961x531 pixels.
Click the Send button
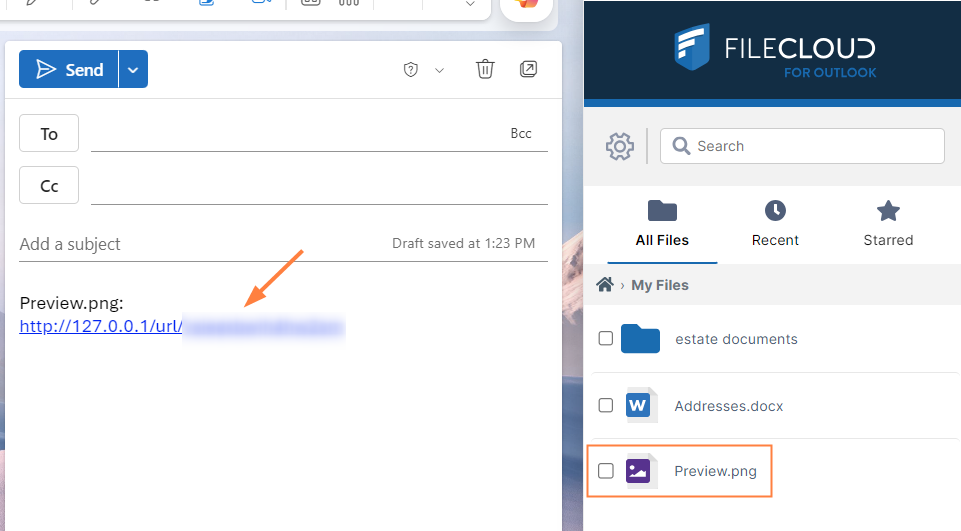69,69
